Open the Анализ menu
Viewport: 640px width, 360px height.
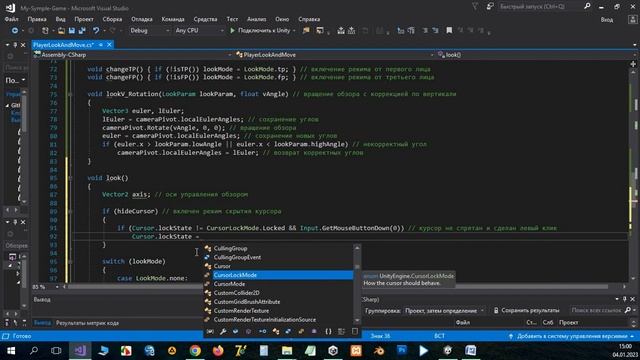pos(256,19)
